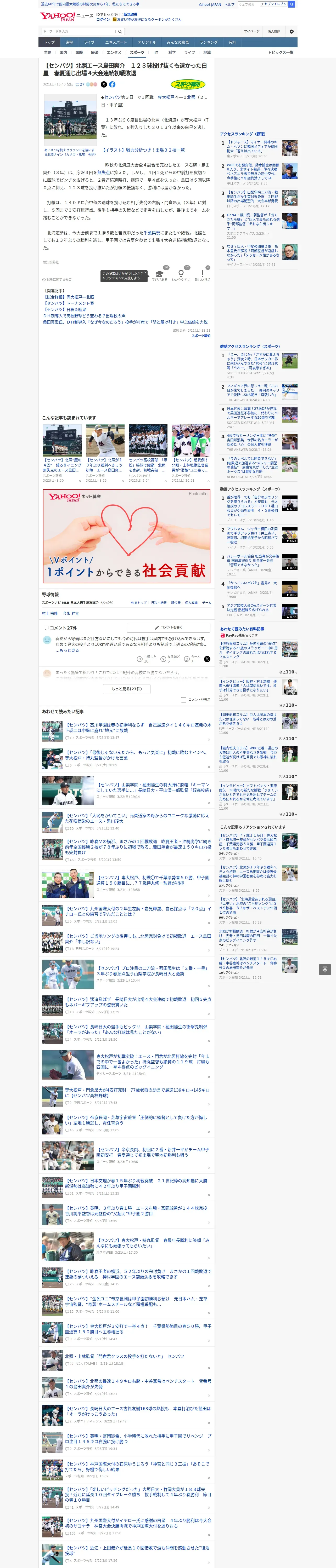Open the みんなの意見 tab
Image resolution: width=336 pixels, height=1568 pixels.
177,43
